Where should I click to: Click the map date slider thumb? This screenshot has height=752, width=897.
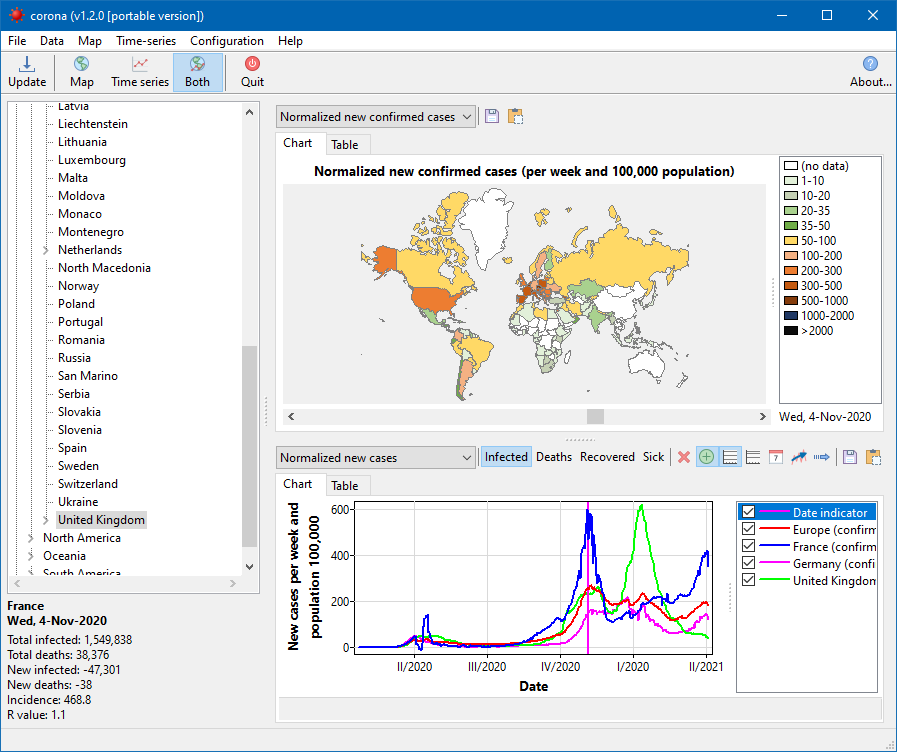click(x=595, y=416)
